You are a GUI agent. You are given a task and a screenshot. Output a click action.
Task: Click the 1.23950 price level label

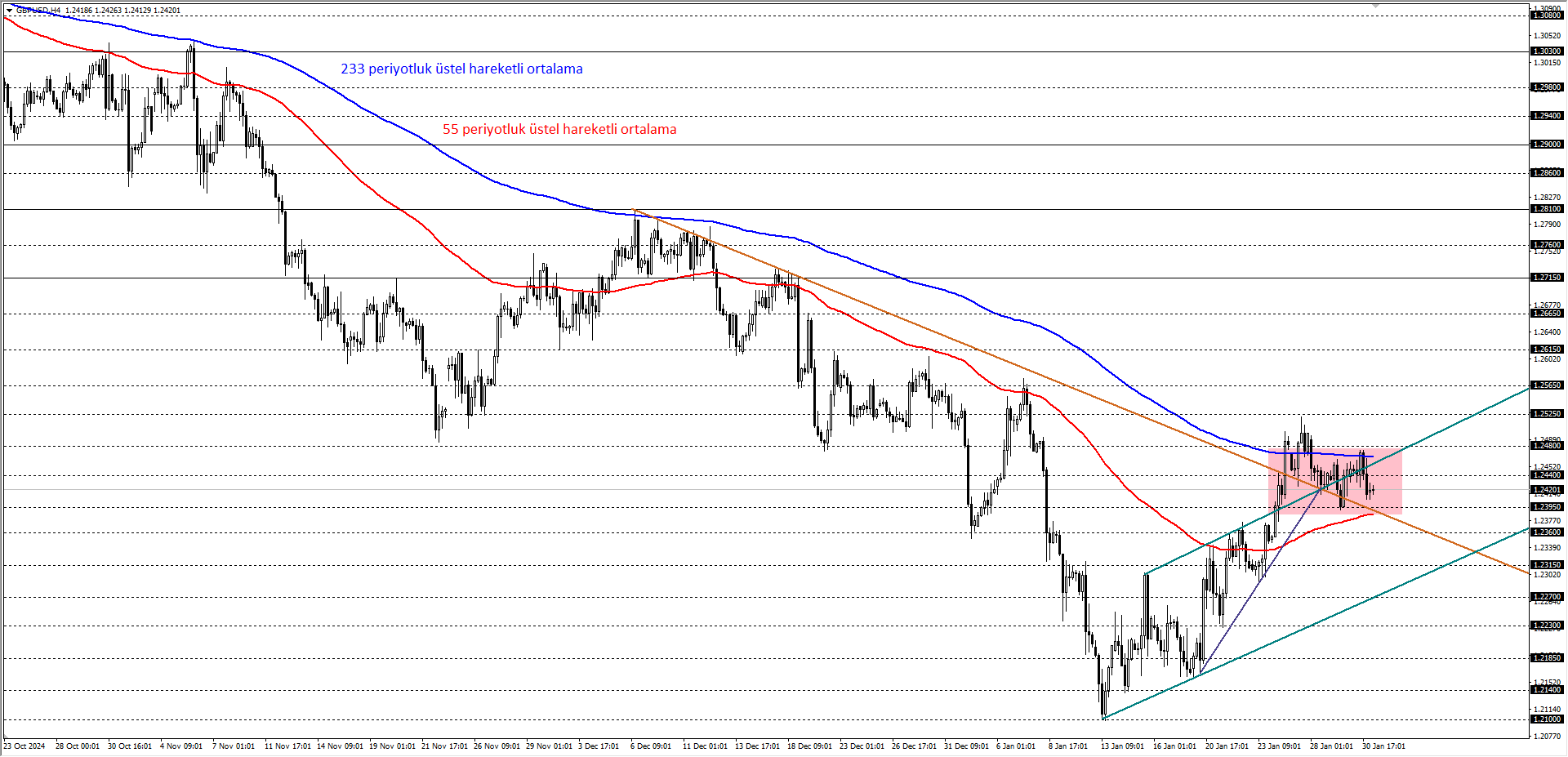pos(1547,507)
